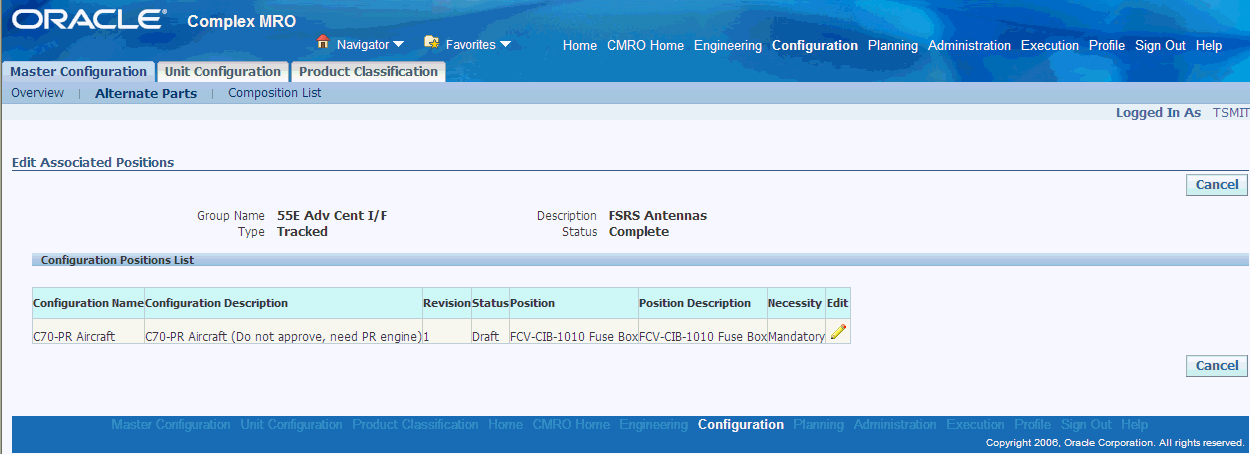Viewport: 1250px width, 454px height.
Task: Click the Revision column header
Action: click(x=447, y=303)
